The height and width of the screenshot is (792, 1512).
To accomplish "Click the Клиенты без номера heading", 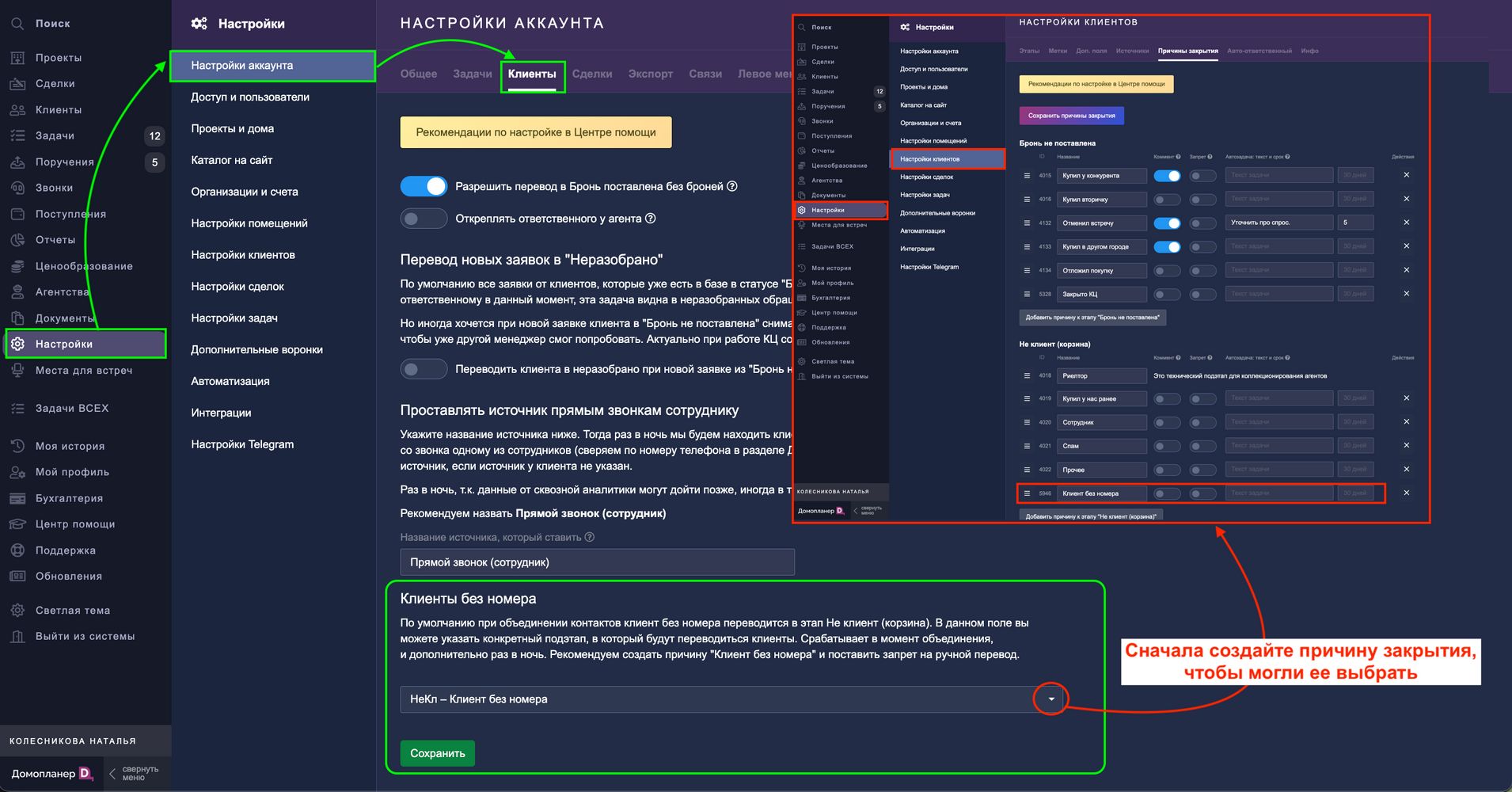I will pyautogui.click(x=469, y=600).
